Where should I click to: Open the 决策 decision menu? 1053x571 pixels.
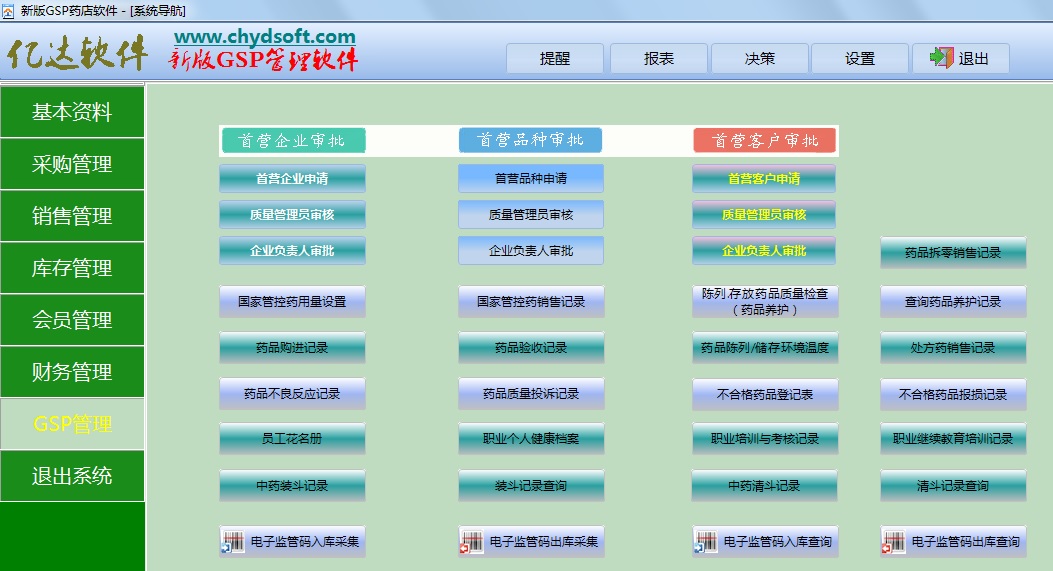760,58
